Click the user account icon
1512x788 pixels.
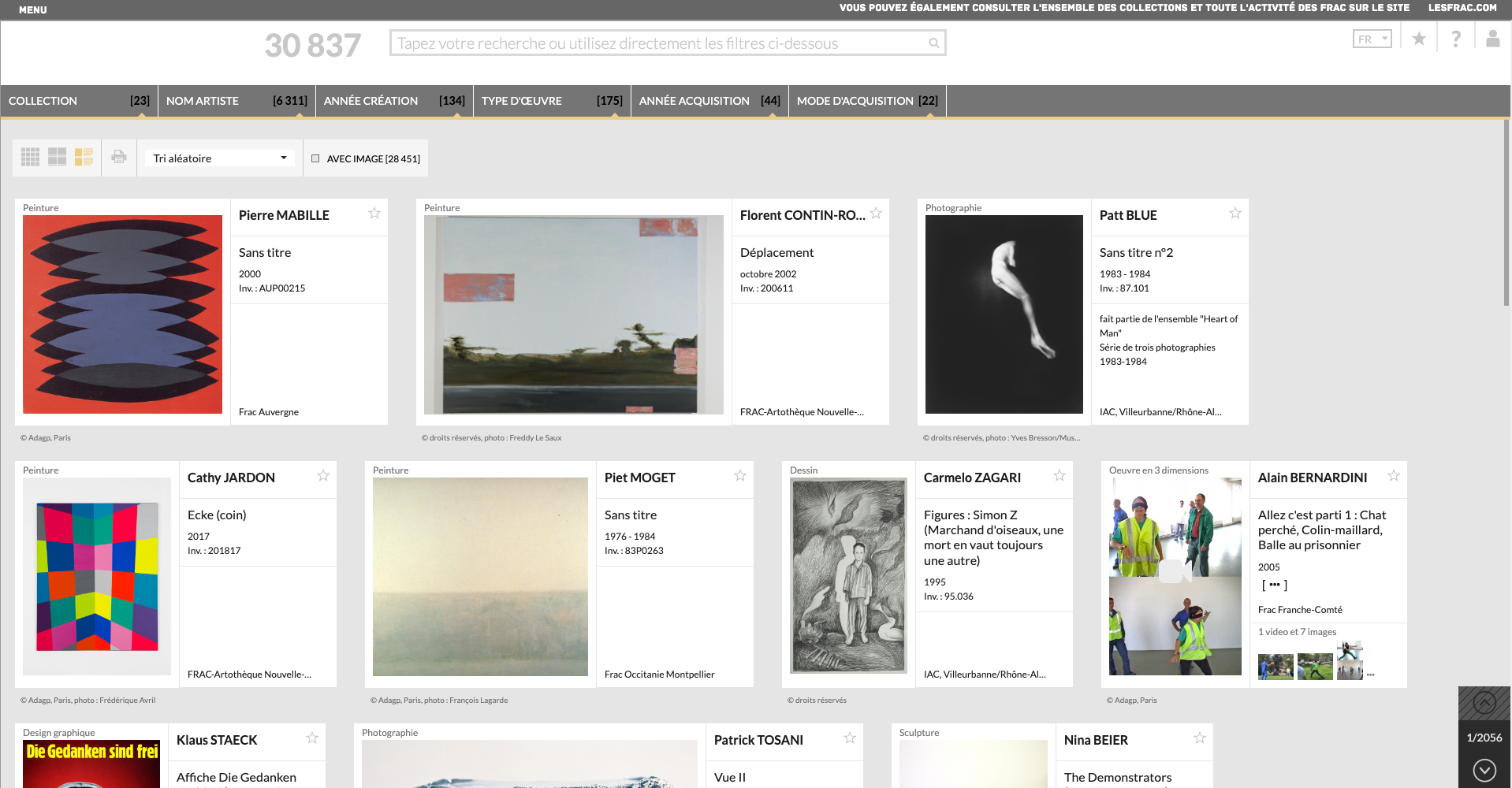[1492, 39]
